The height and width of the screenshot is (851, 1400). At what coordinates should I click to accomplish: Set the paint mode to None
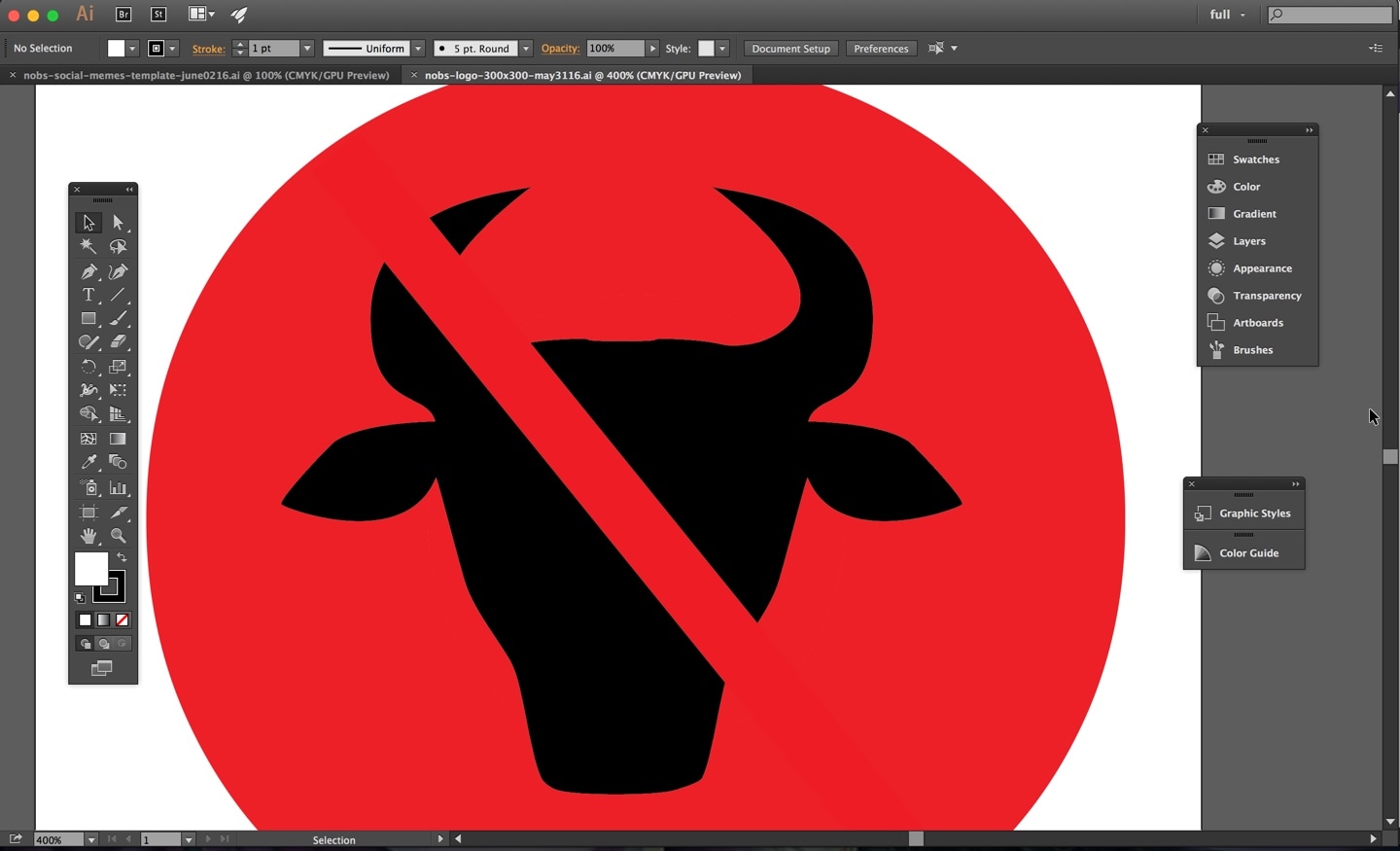pos(122,621)
